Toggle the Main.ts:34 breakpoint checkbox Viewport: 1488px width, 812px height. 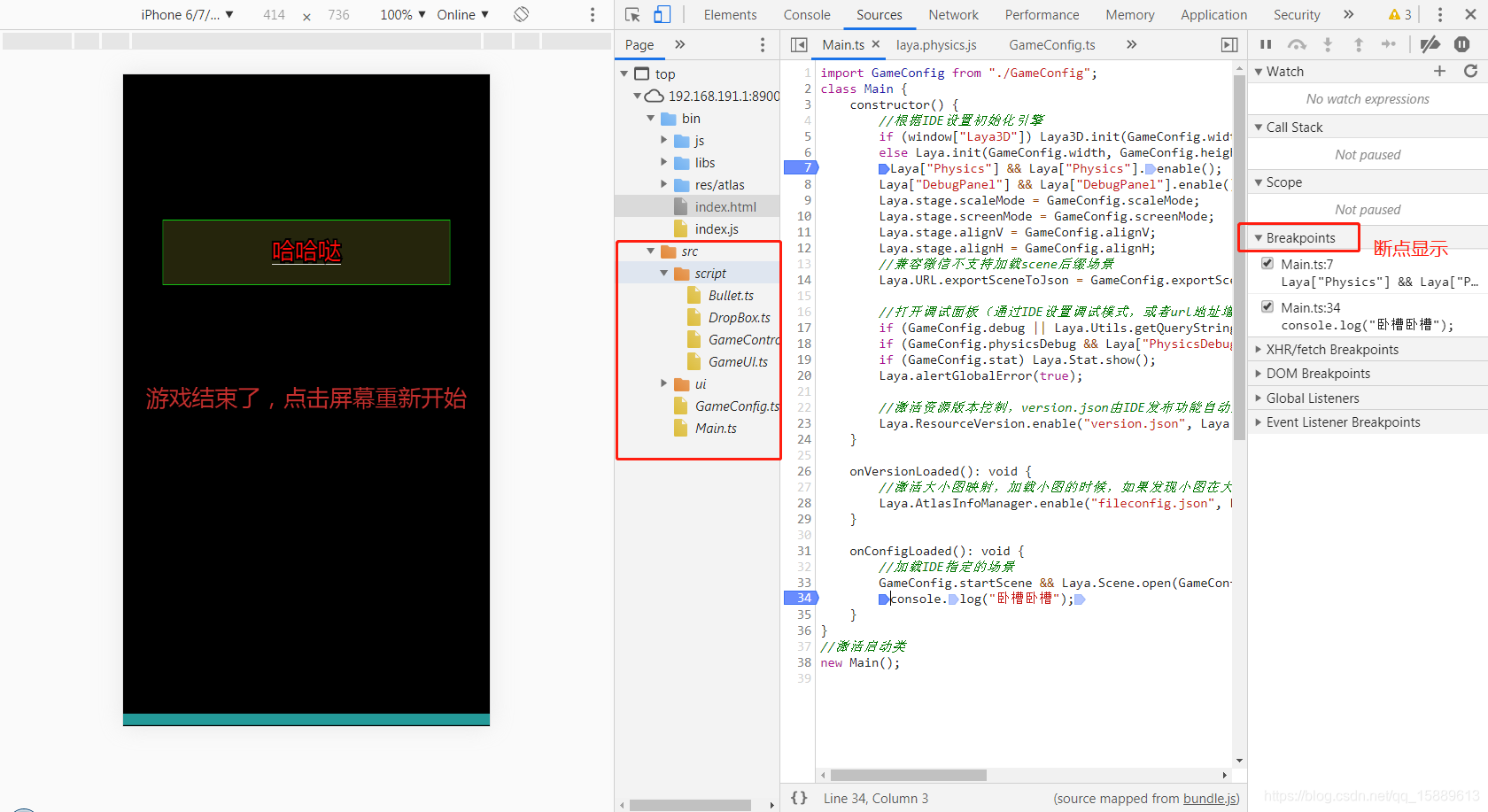pyautogui.click(x=1267, y=306)
